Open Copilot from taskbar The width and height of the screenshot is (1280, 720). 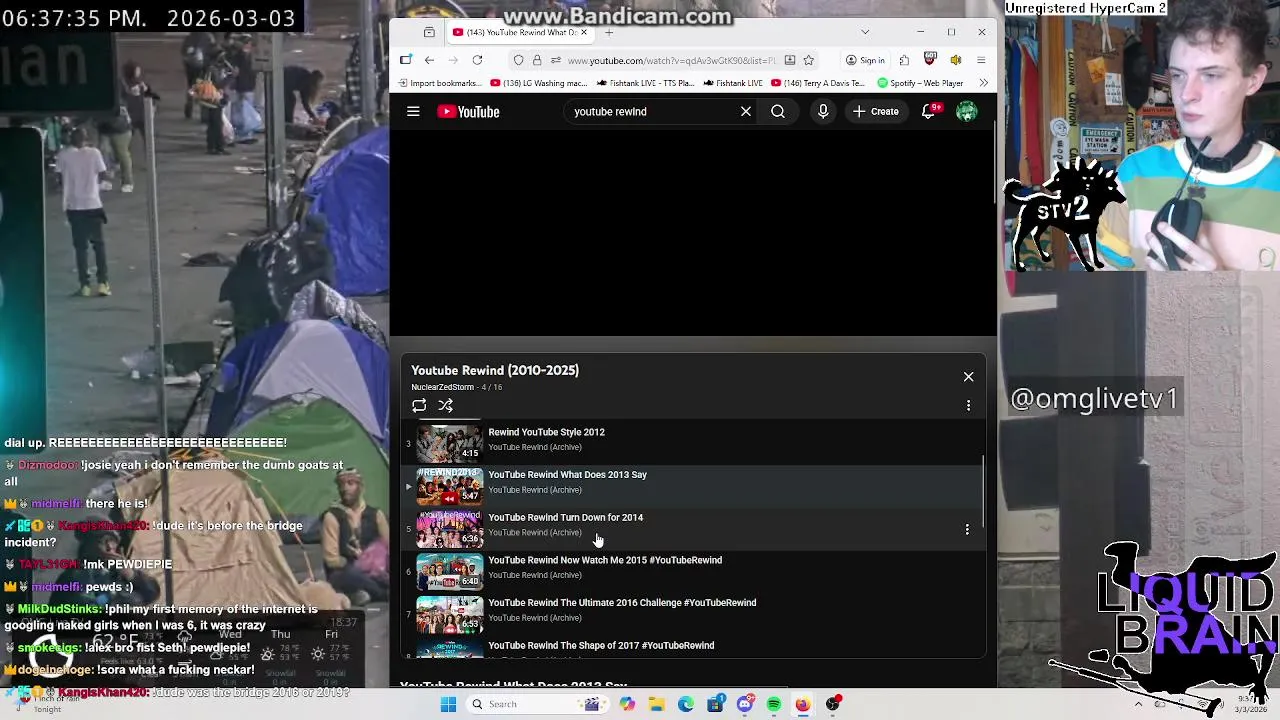(x=627, y=704)
